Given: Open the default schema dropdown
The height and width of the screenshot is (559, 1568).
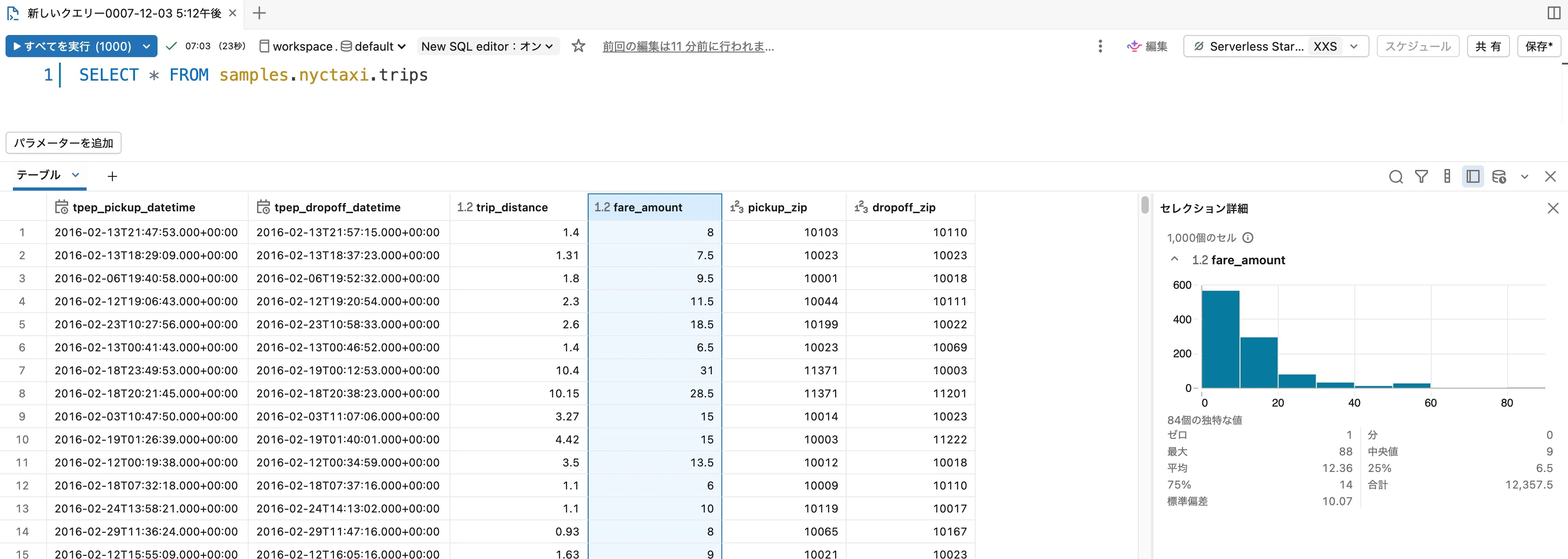Looking at the screenshot, I should point(373,46).
